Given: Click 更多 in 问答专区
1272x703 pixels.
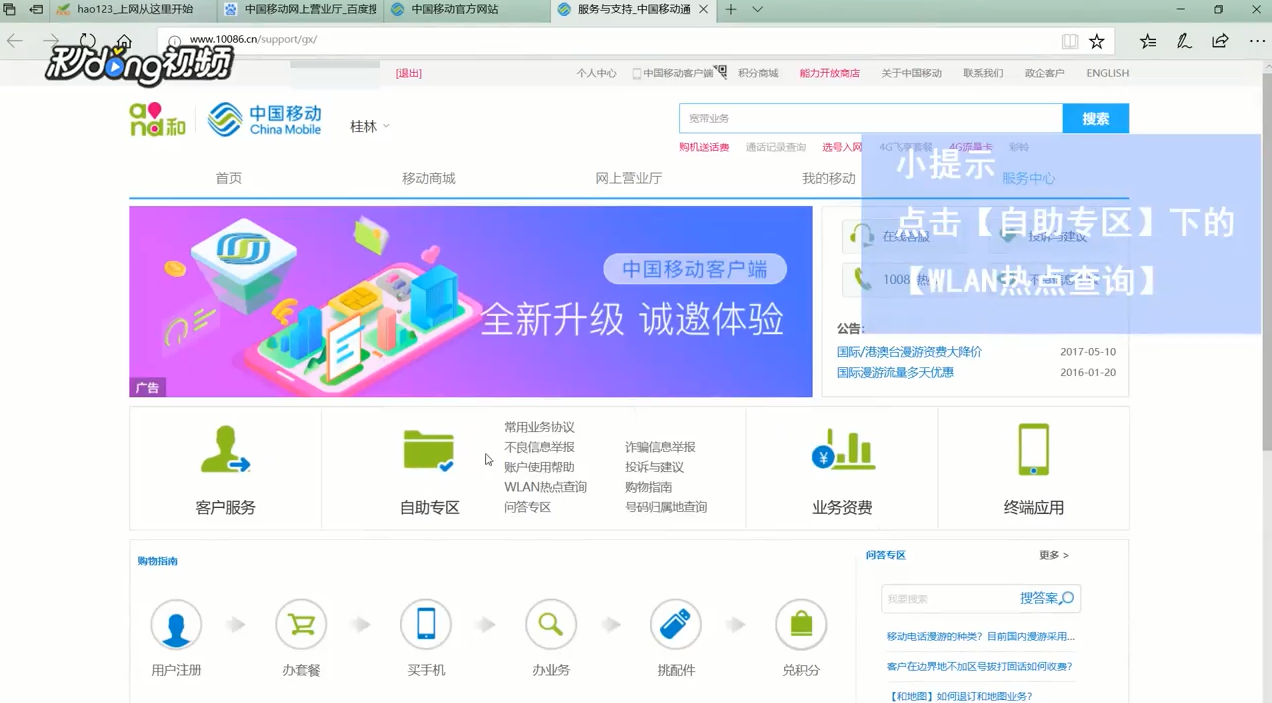Looking at the screenshot, I should click(1053, 555).
